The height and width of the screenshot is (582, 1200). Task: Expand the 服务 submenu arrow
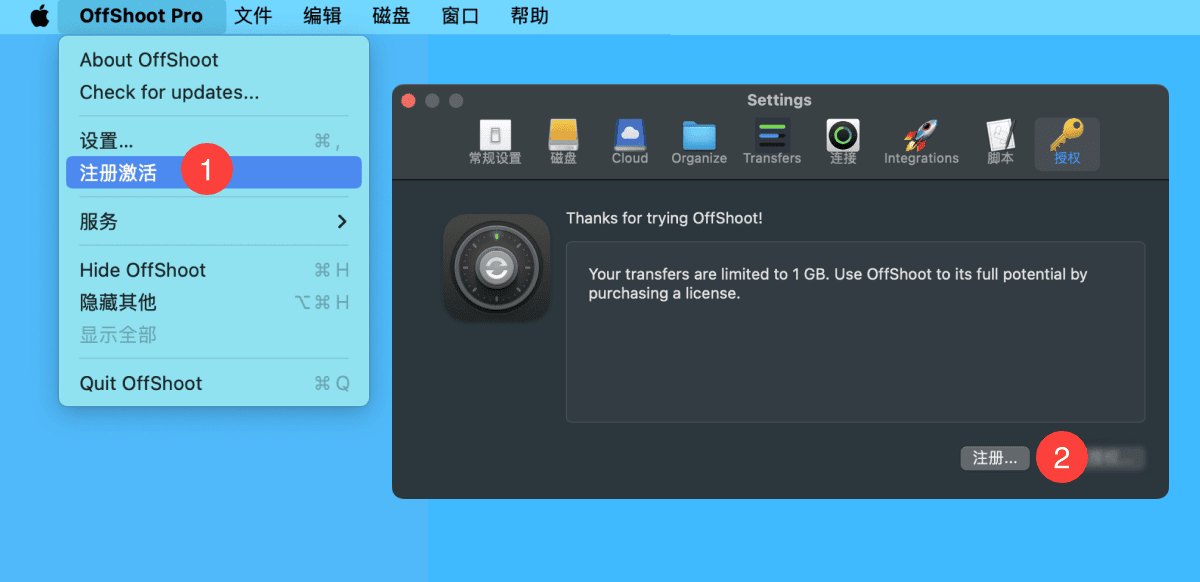coord(342,222)
